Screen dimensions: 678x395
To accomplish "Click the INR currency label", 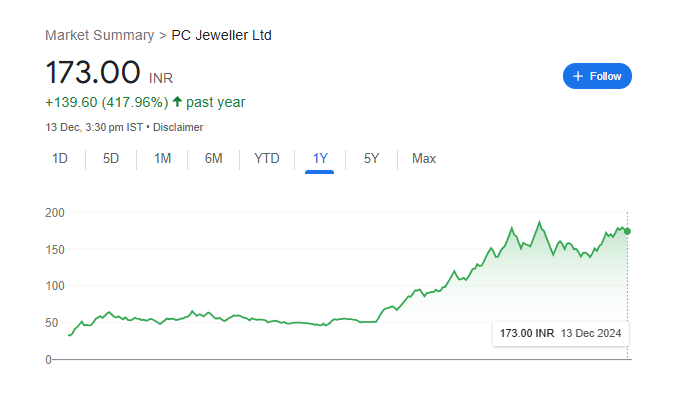I will coord(161,78).
